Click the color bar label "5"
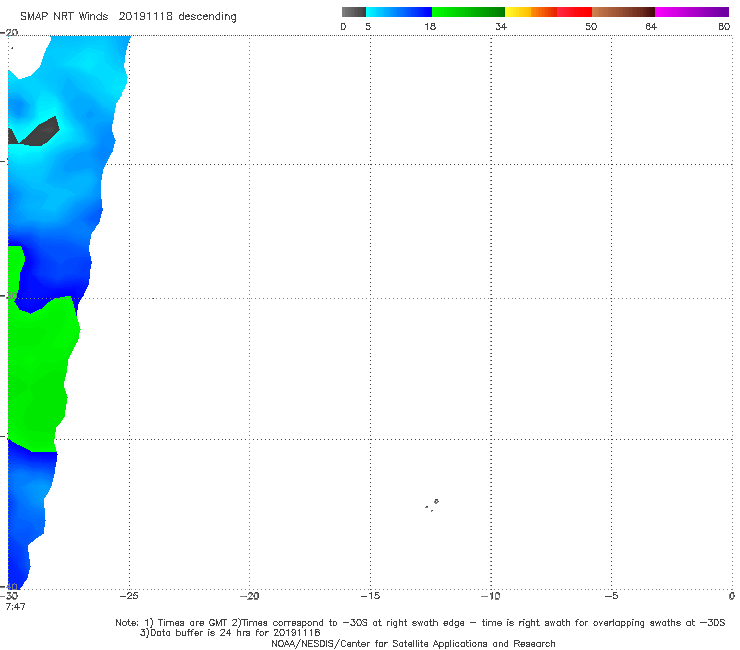740x650 pixels. (368, 27)
